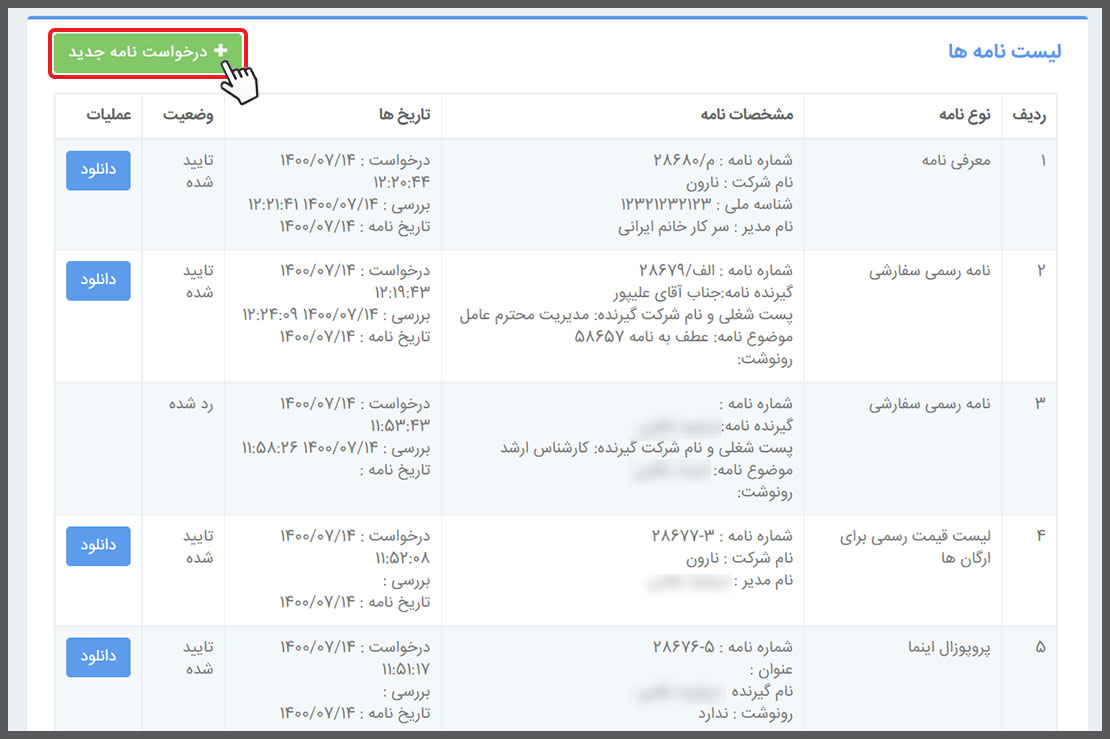Screen dimensions: 1110x739
Task: Select شناسه ملی ۱۲۳۲۱۲۳۲۱۲۳ text
Action: (706, 205)
